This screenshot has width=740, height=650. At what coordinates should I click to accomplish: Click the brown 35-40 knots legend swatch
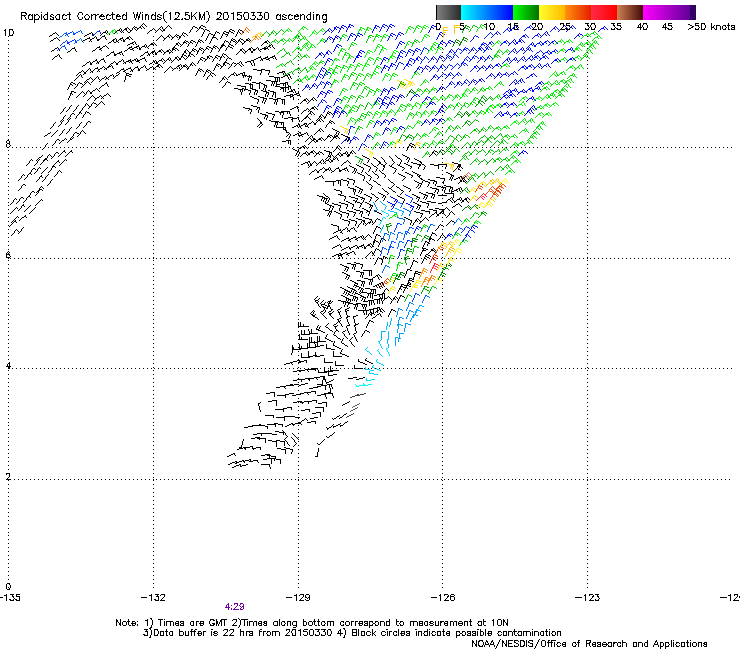(x=630, y=12)
